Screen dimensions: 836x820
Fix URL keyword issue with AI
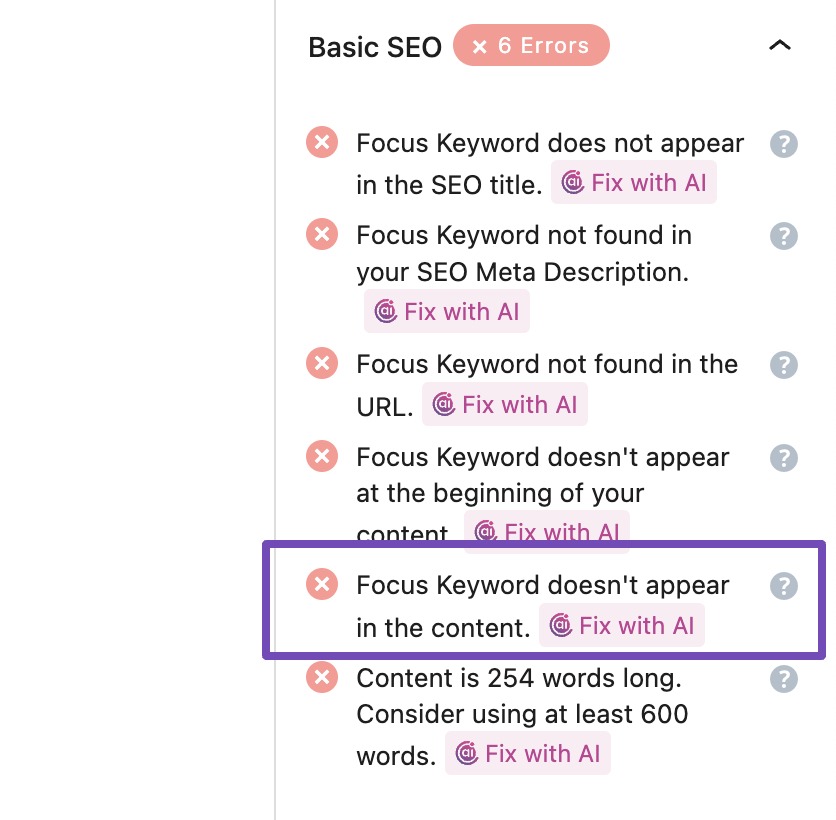click(505, 404)
